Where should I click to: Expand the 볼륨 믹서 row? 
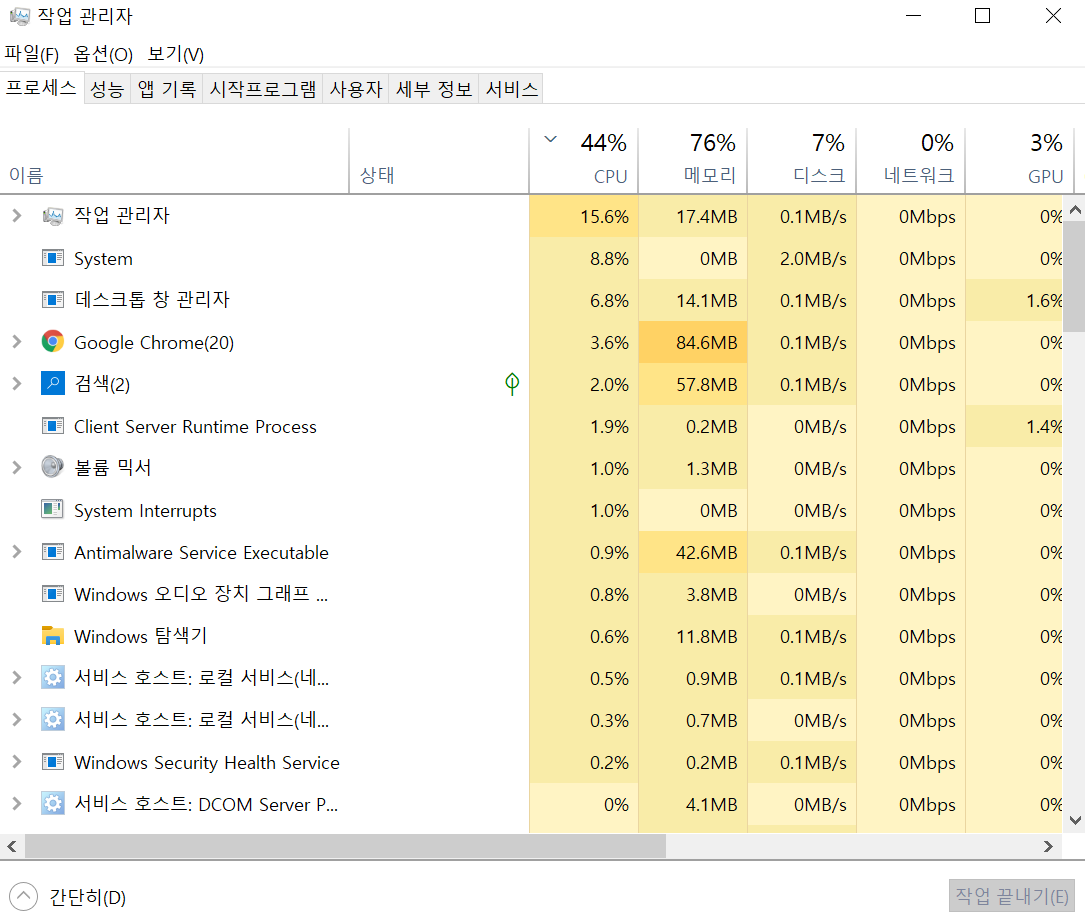point(17,468)
